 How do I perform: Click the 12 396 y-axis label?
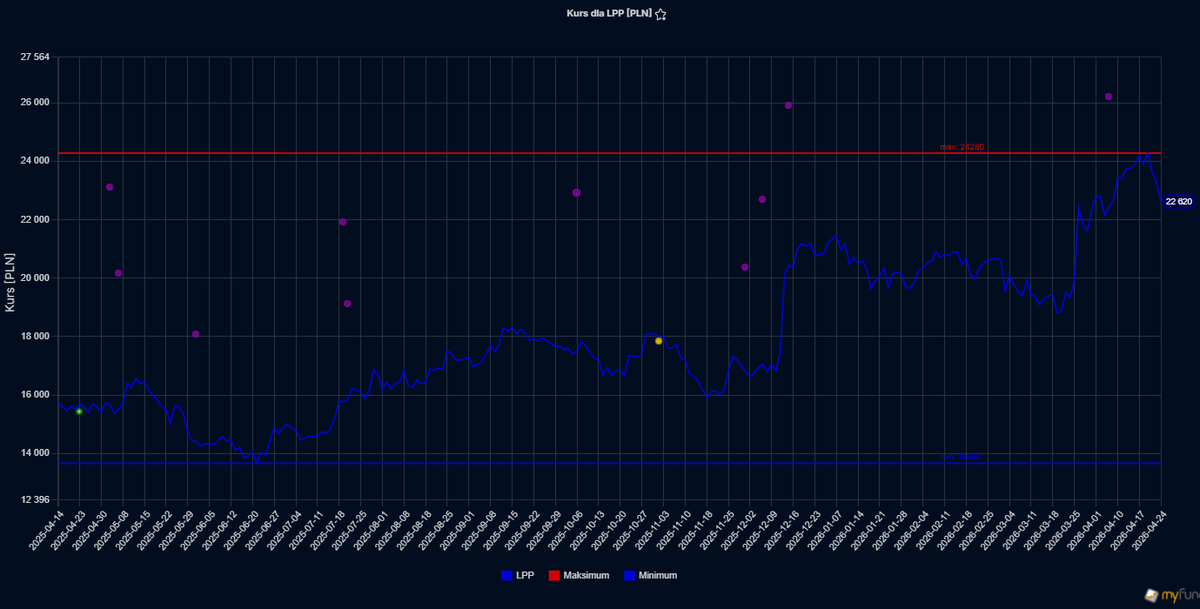click(x=34, y=500)
